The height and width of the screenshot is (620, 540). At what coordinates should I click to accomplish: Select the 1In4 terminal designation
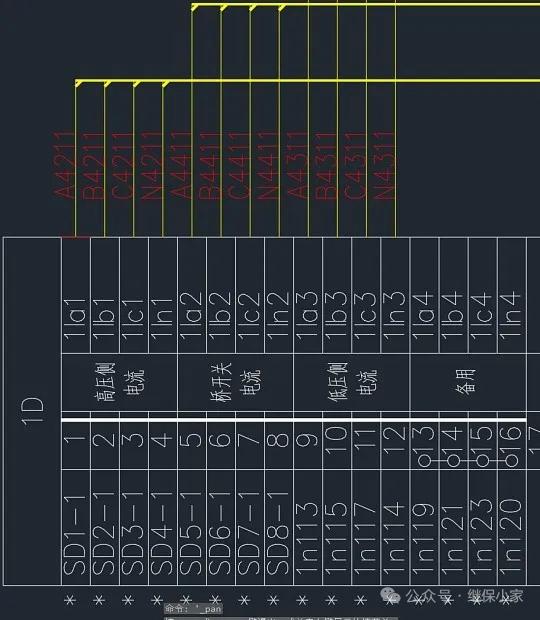[512, 316]
